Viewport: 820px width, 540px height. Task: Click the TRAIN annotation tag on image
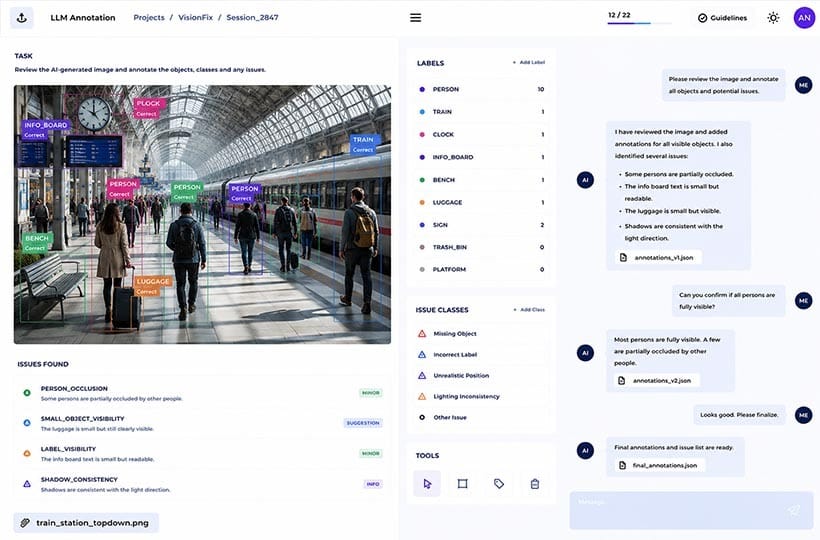(x=363, y=144)
